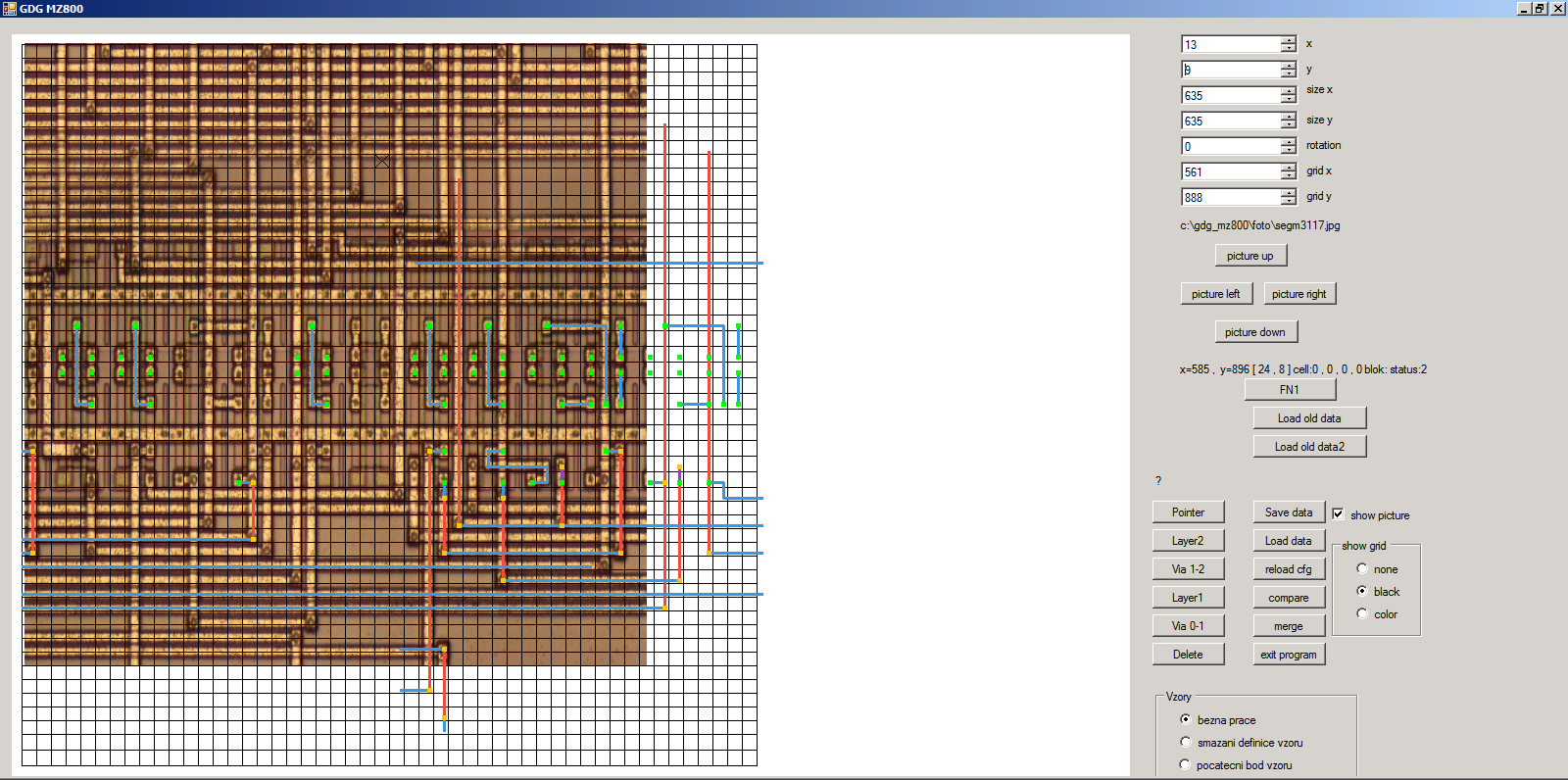The height and width of the screenshot is (780, 1568).
Task: Click the 'exit program' button
Action: pyautogui.click(x=1288, y=655)
